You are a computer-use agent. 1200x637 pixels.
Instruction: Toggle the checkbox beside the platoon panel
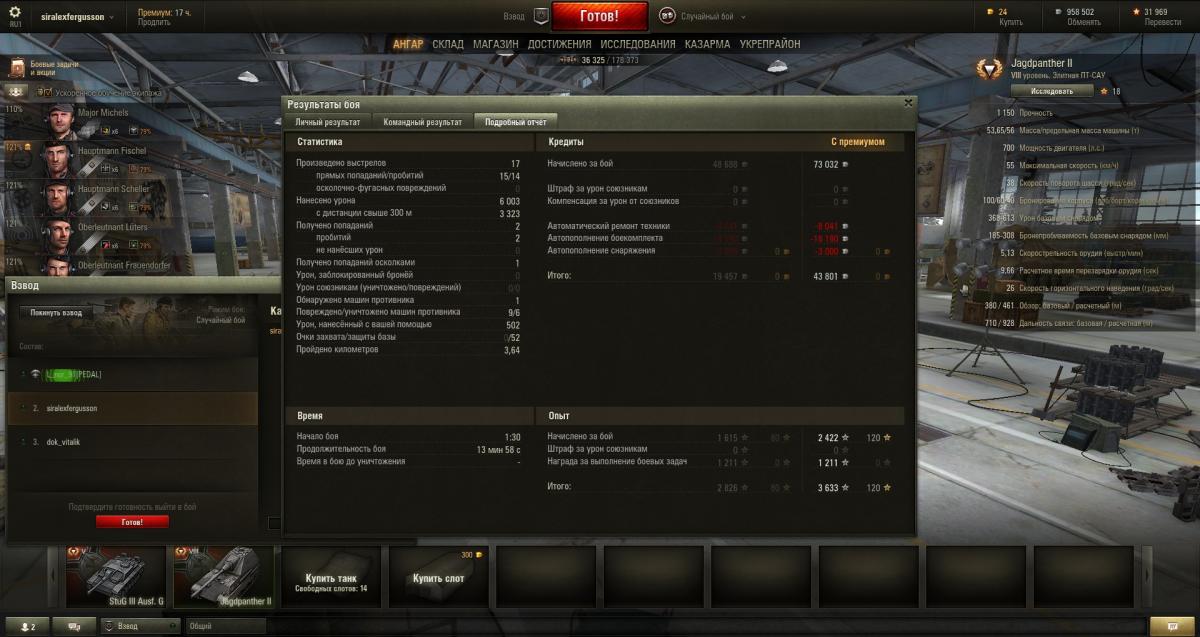(x=274, y=523)
